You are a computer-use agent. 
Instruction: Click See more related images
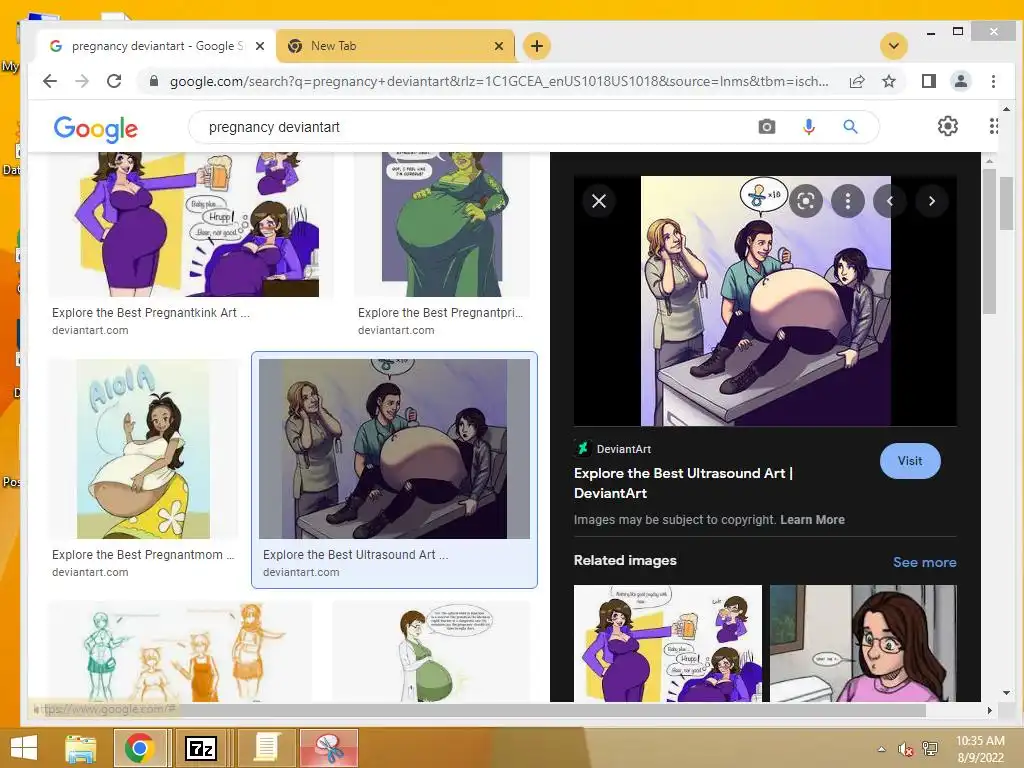(x=924, y=562)
